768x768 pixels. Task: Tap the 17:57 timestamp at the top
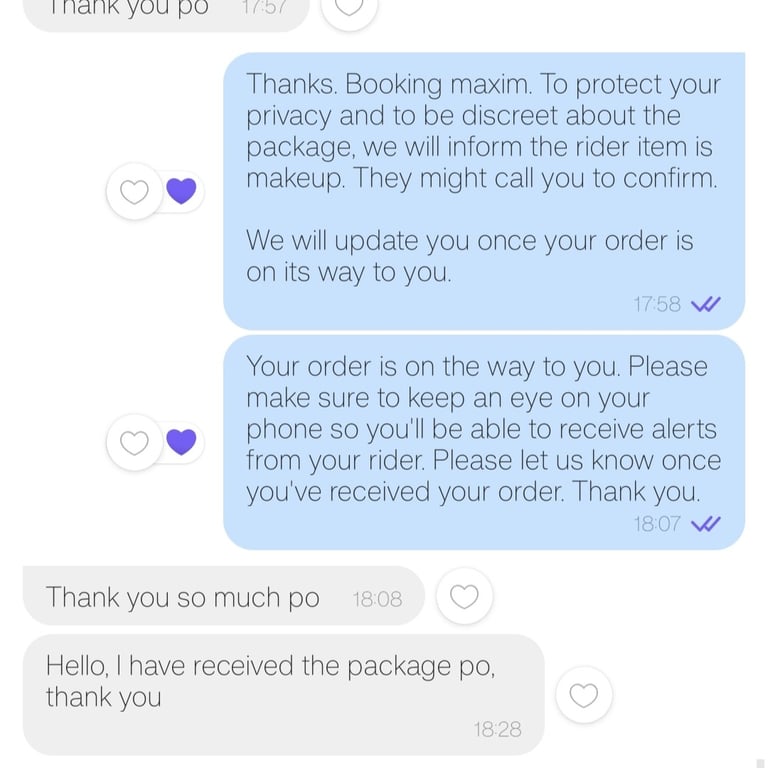click(264, 8)
